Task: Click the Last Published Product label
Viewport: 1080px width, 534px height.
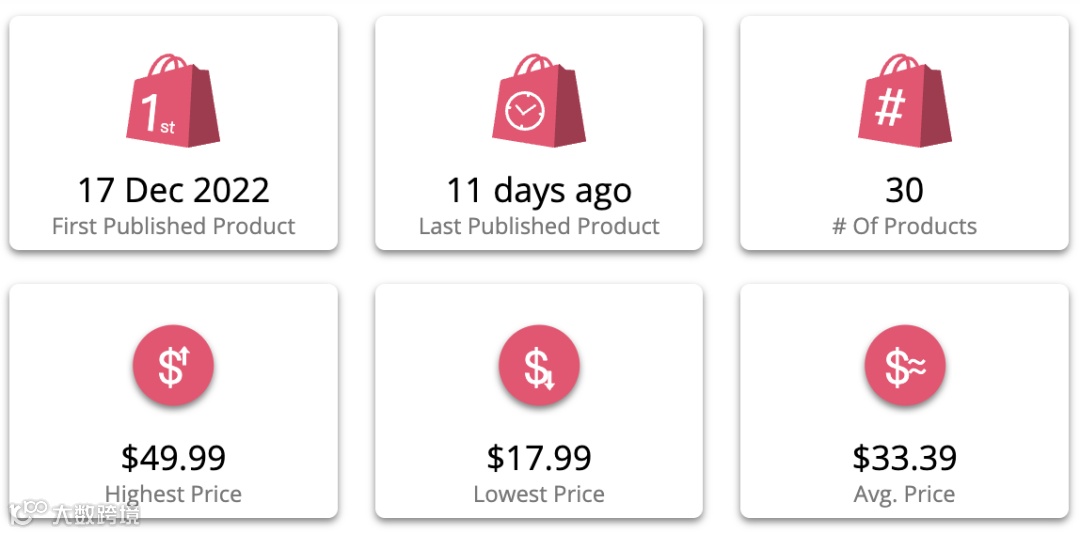Action: coord(539,226)
